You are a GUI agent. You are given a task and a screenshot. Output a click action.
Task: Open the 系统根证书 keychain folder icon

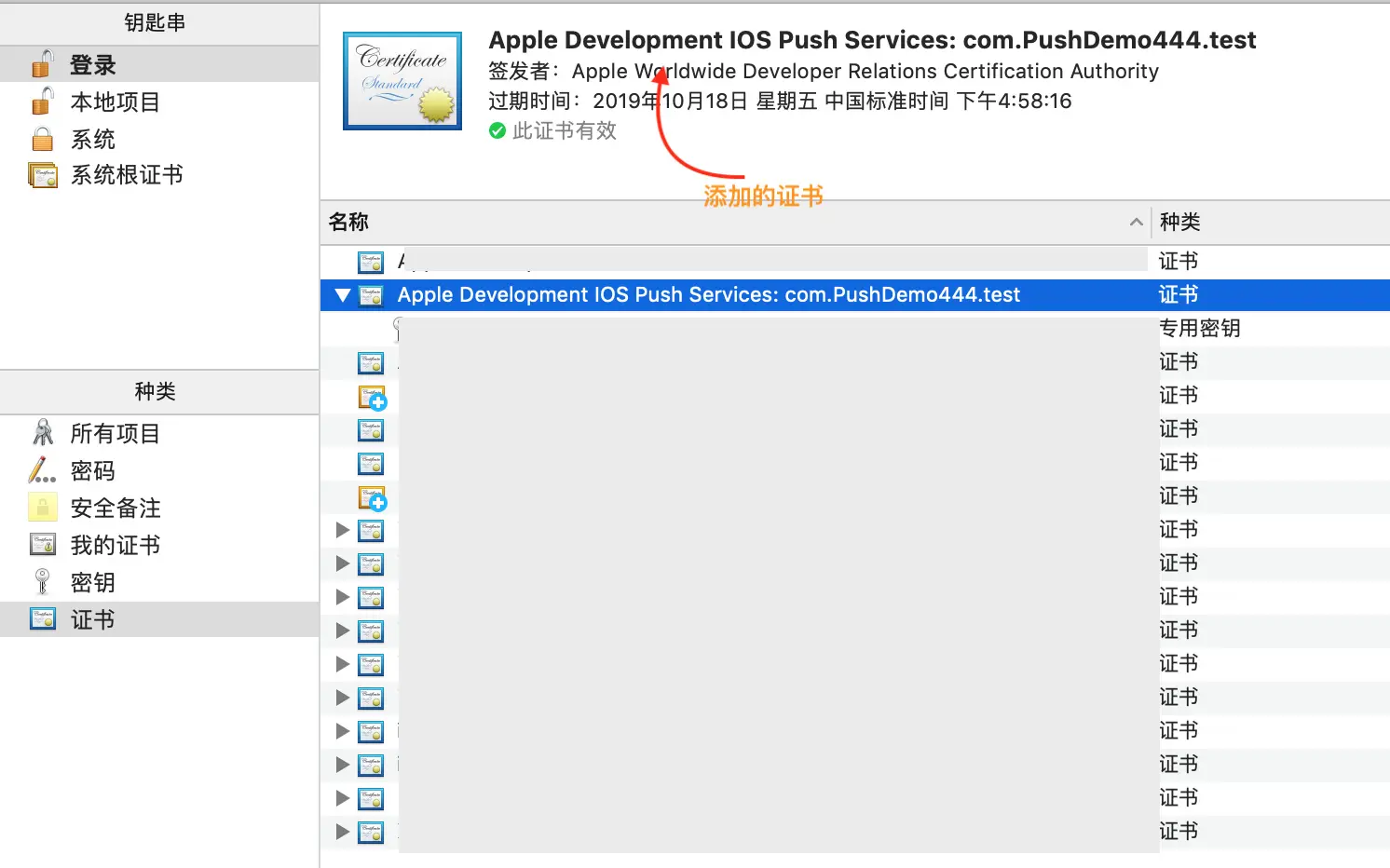click(x=43, y=175)
